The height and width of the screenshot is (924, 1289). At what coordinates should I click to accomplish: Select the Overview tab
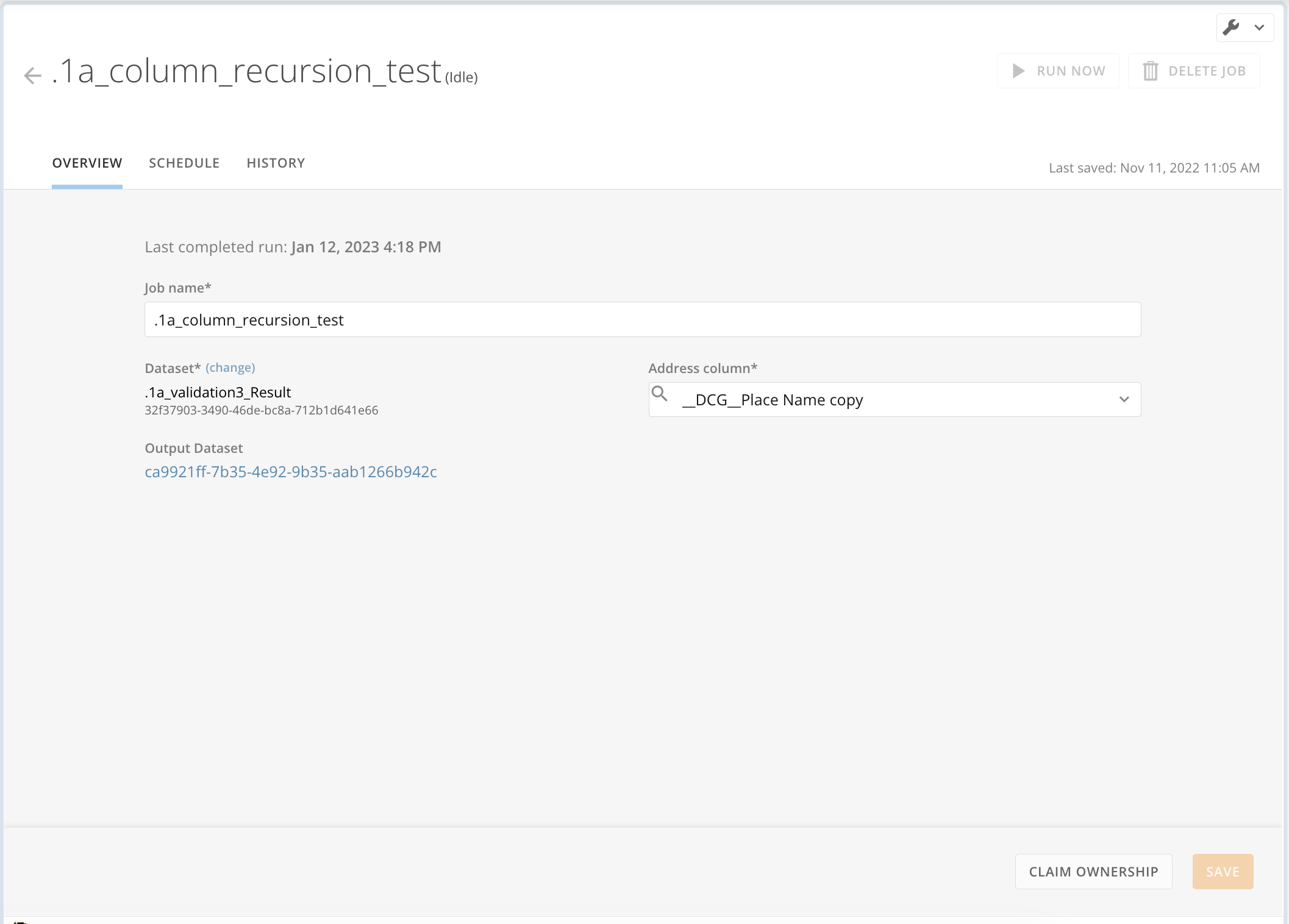[87, 163]
